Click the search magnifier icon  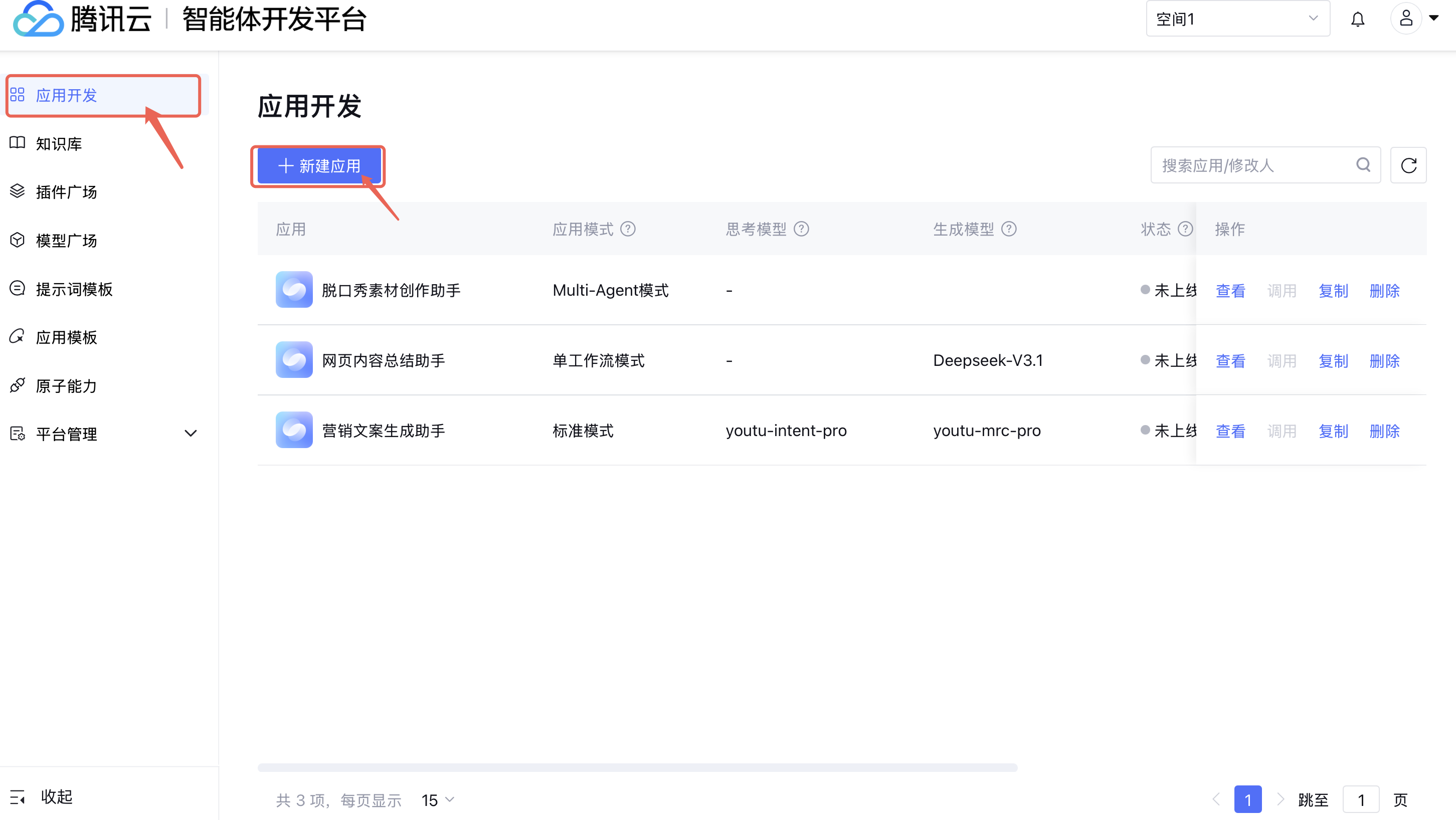pyautogui.click(x=1363, y=165)
